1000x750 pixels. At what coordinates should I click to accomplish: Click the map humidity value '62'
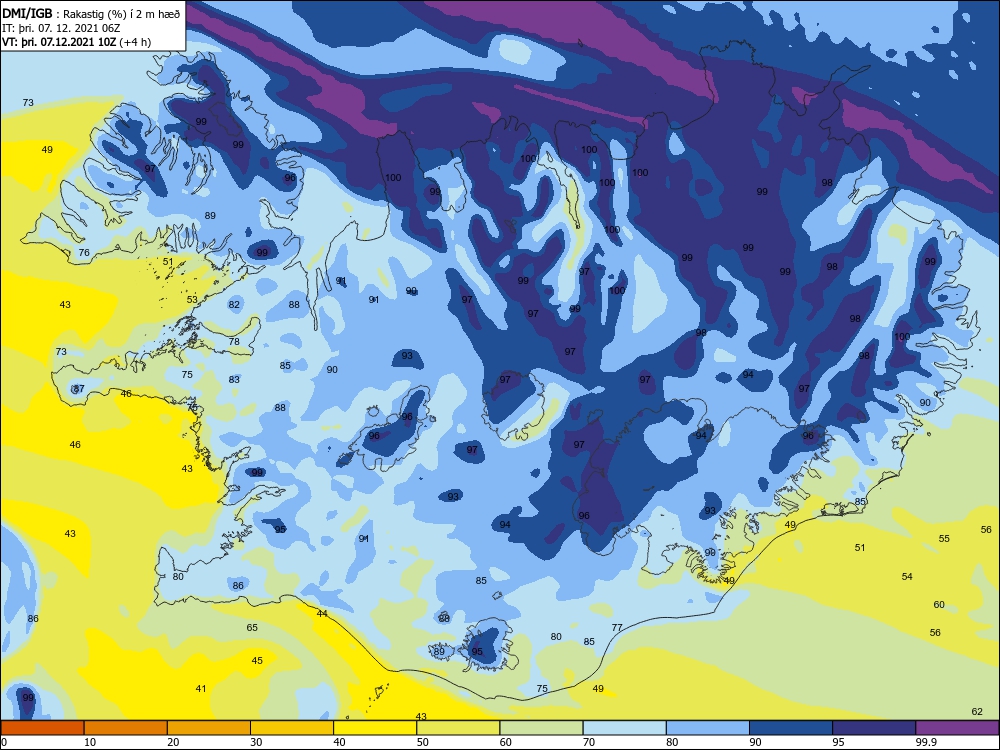[x=977, y=711]
